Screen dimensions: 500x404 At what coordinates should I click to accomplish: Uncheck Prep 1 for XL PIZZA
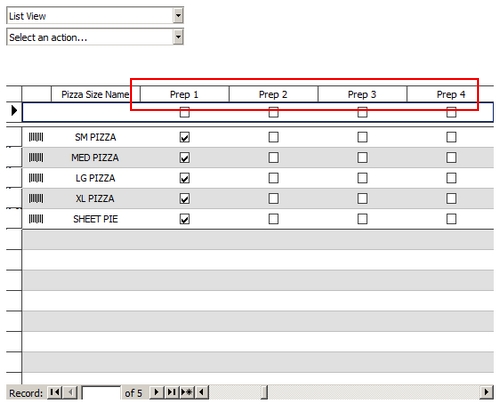(x=185, y=199)
